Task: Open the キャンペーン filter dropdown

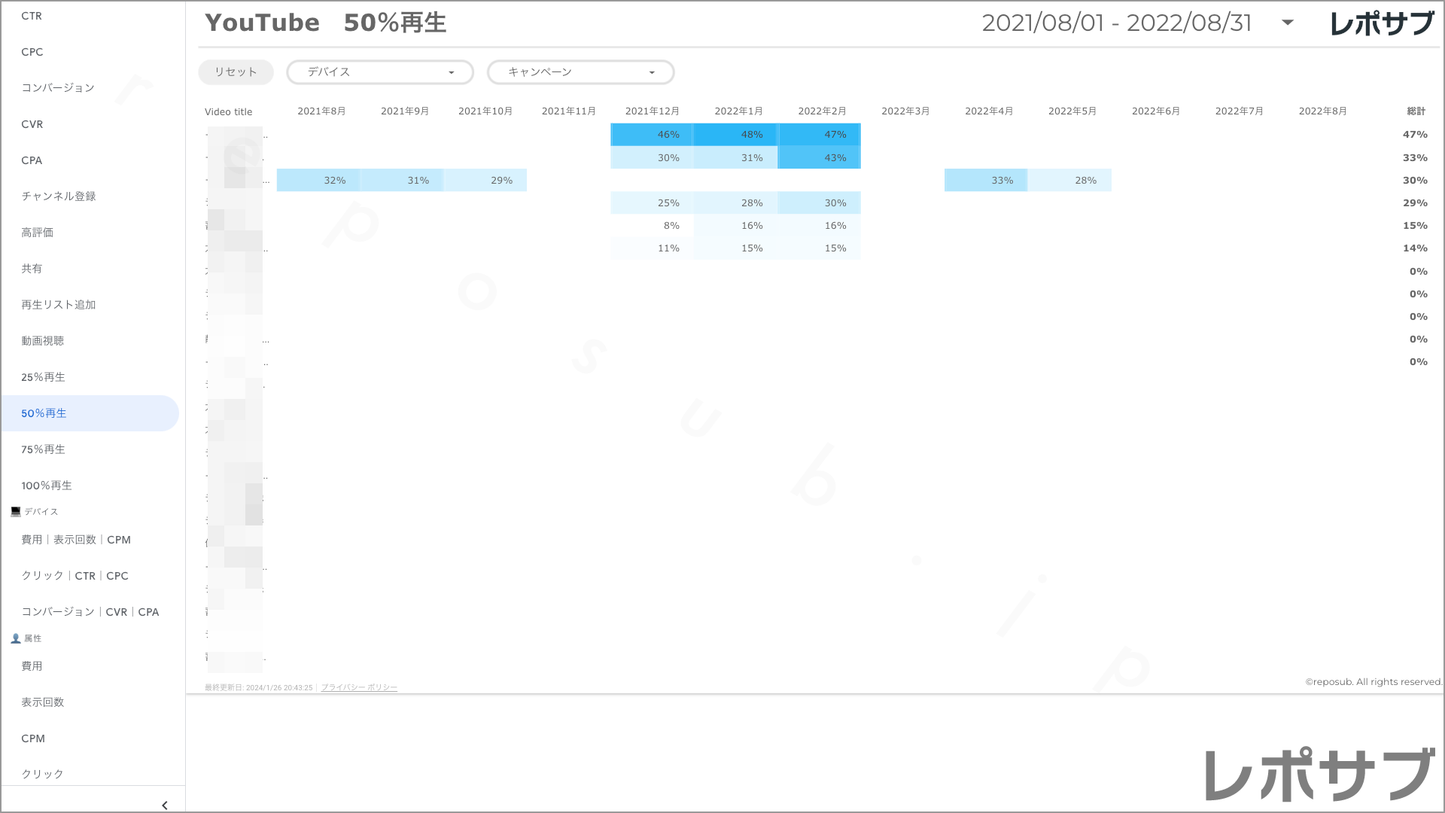Action: [580, 72]
